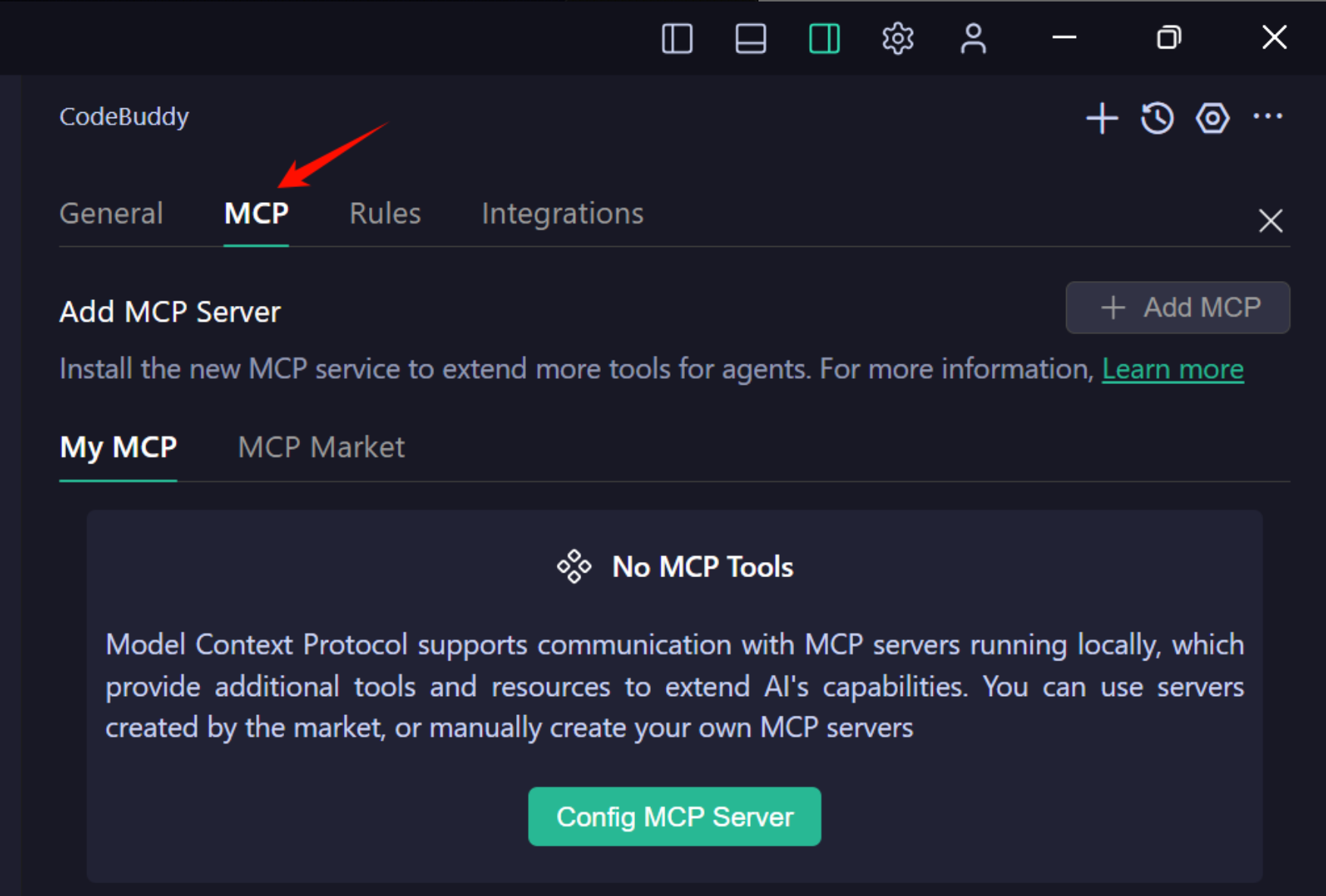Toggle the bottom panel layout icon

click(750, 38)
